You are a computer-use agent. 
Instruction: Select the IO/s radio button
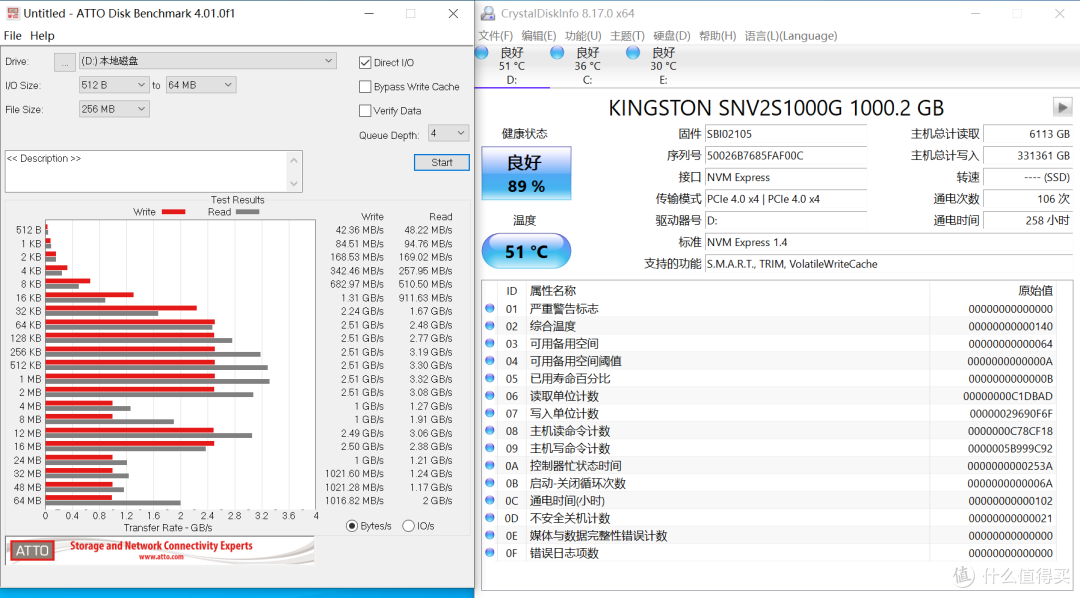[408, 526]
